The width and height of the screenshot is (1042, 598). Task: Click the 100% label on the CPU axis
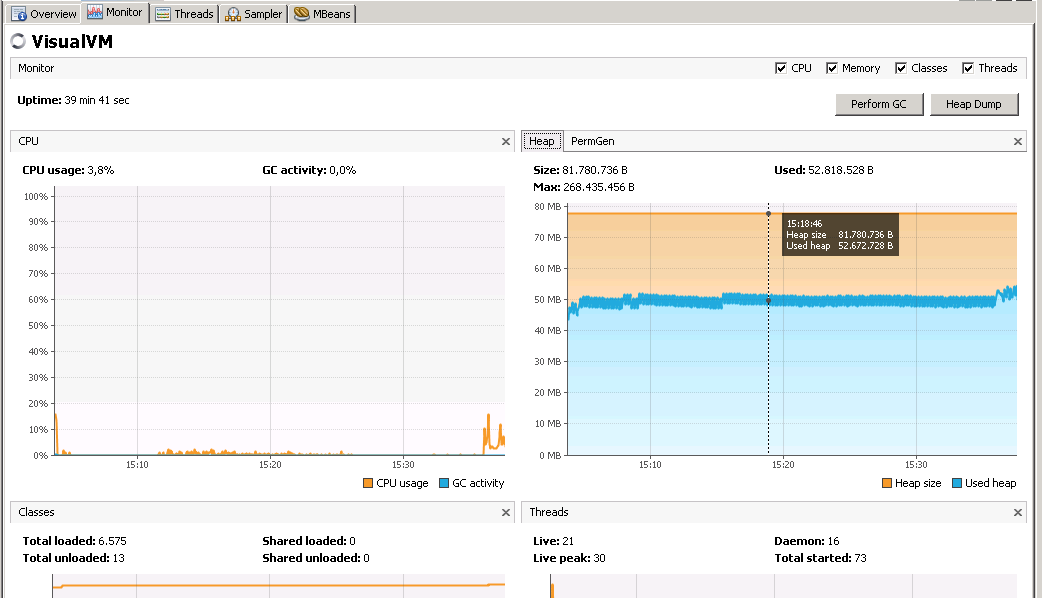pos(36,197)
